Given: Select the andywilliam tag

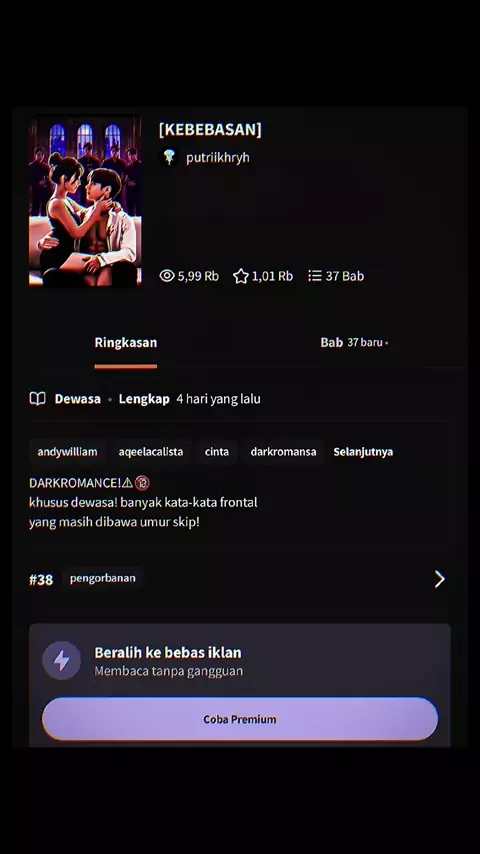Looking at the screenshot, I should coord(68,452).
